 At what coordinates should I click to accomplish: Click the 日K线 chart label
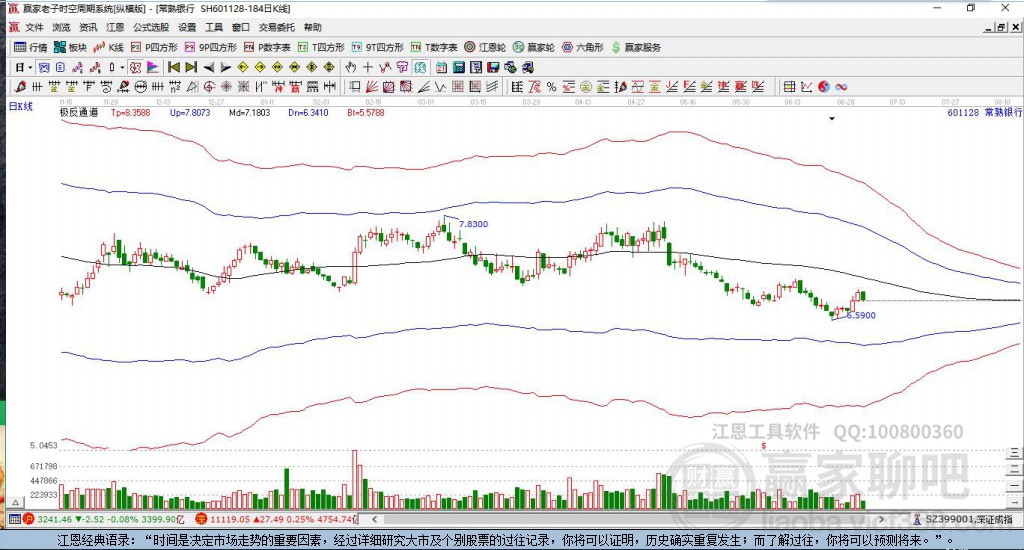pos(21,106)
